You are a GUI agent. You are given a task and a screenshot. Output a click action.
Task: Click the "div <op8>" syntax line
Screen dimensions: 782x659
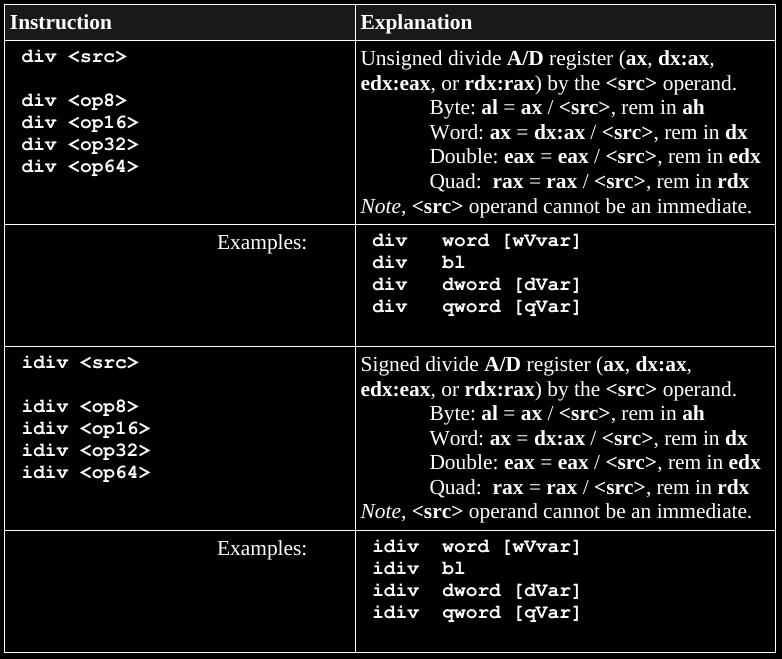click(74, 101)
